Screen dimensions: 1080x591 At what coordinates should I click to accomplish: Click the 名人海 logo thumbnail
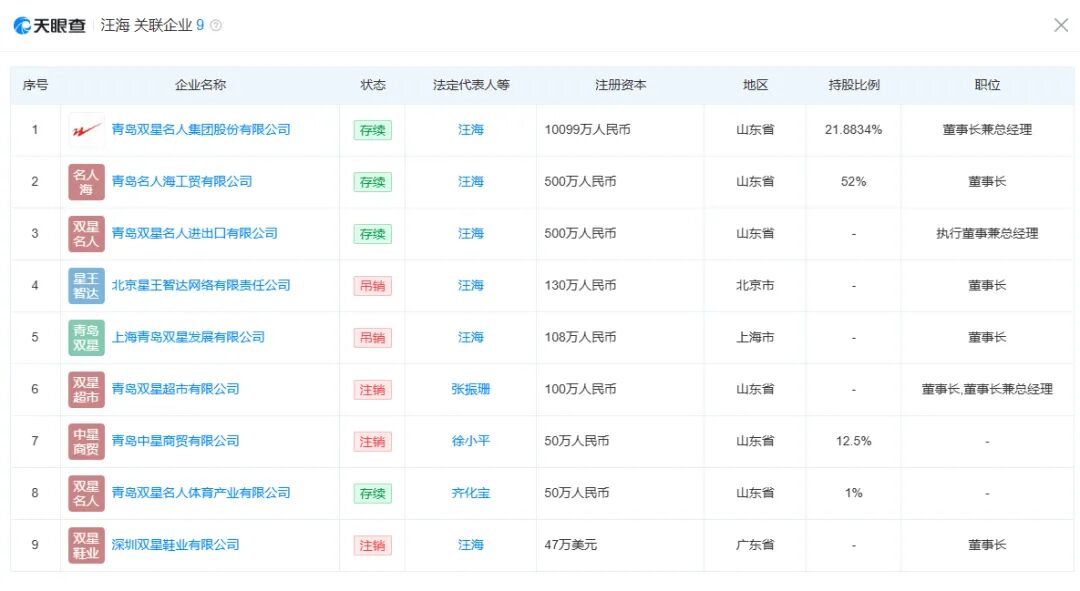[x=86, y=182]
